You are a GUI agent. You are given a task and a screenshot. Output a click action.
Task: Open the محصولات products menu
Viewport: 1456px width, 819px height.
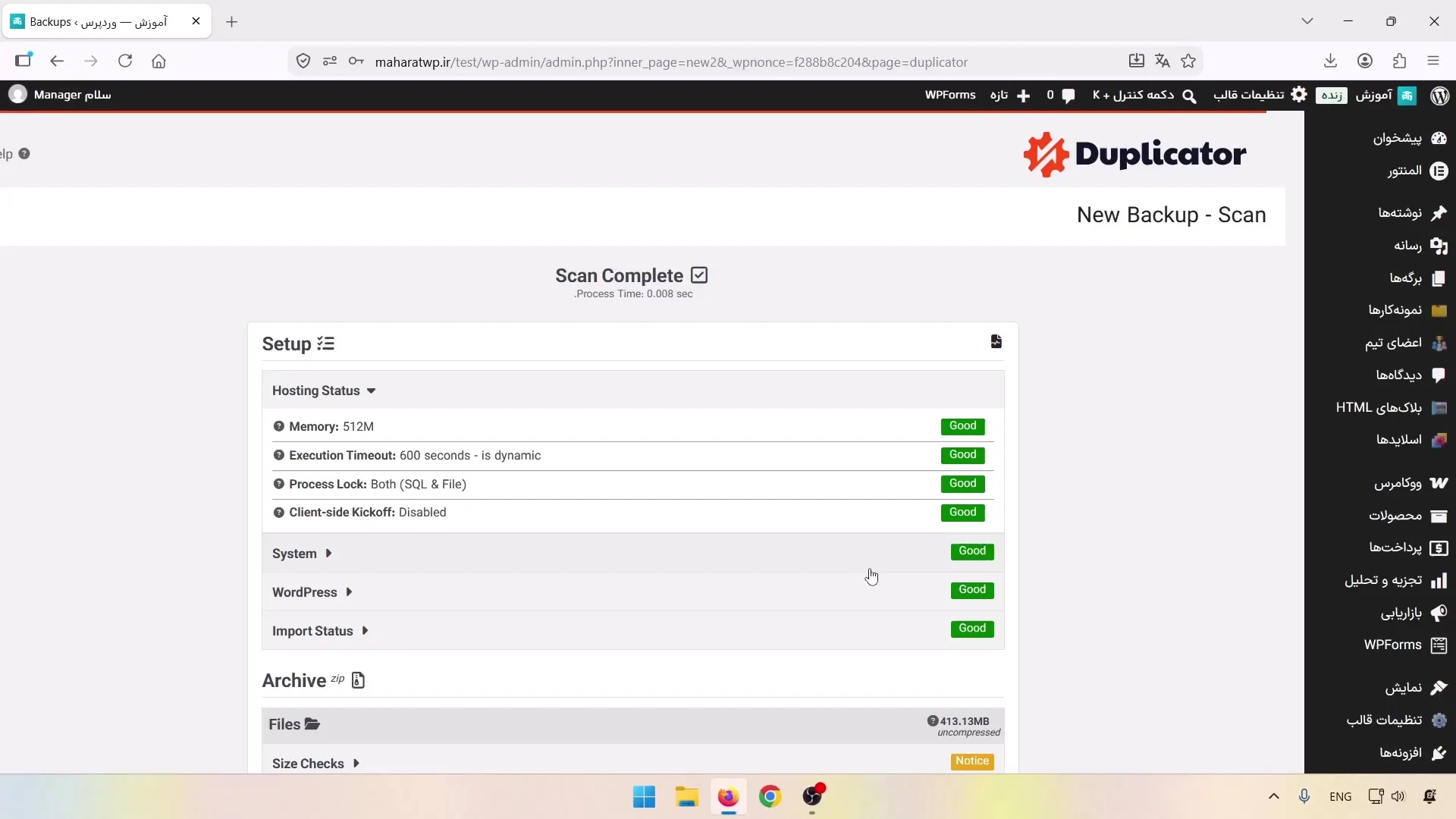tap(1380, 516)
